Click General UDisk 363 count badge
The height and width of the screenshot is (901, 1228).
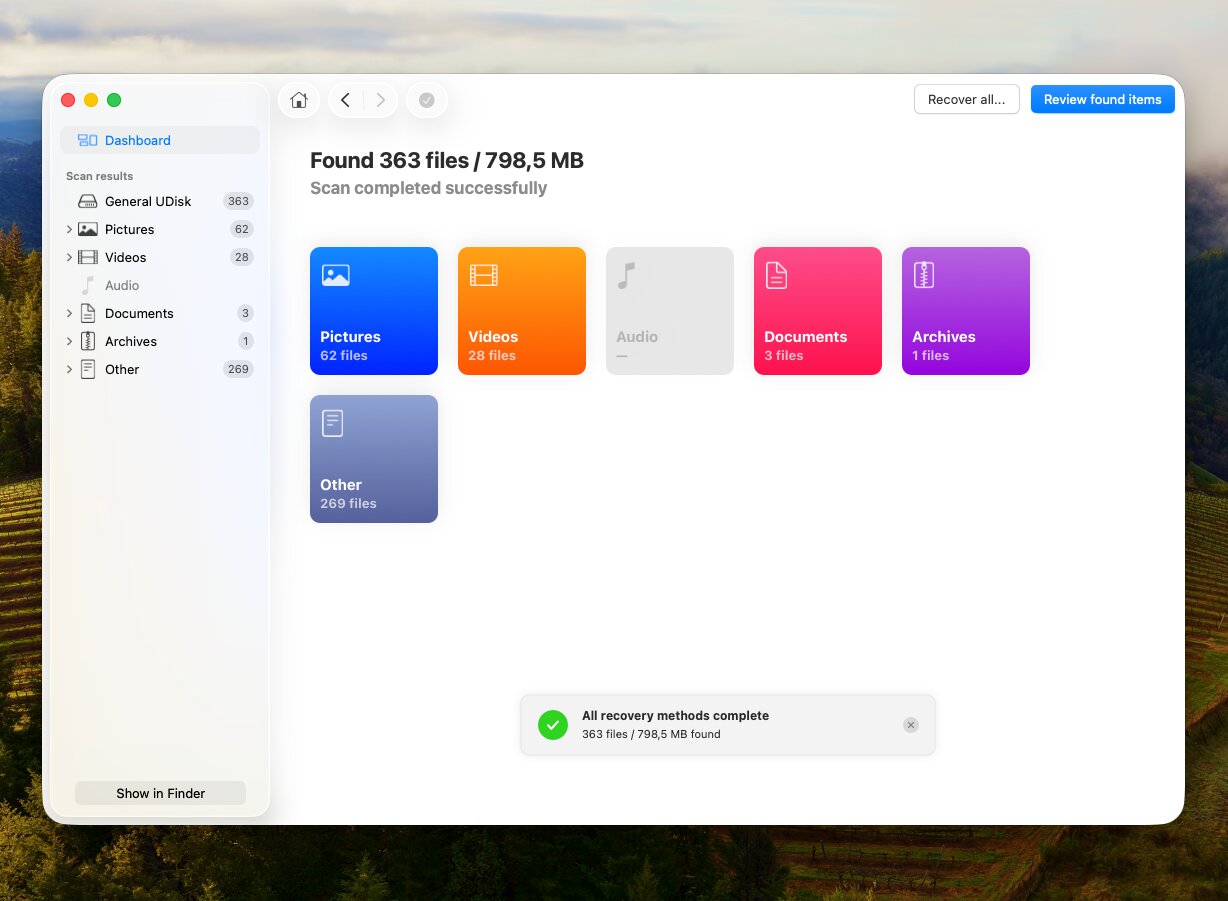pos(238,201)
